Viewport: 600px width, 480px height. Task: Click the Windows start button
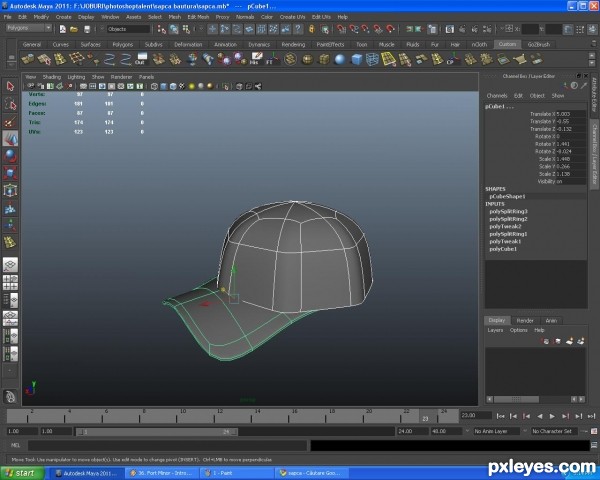click(23, 473)
